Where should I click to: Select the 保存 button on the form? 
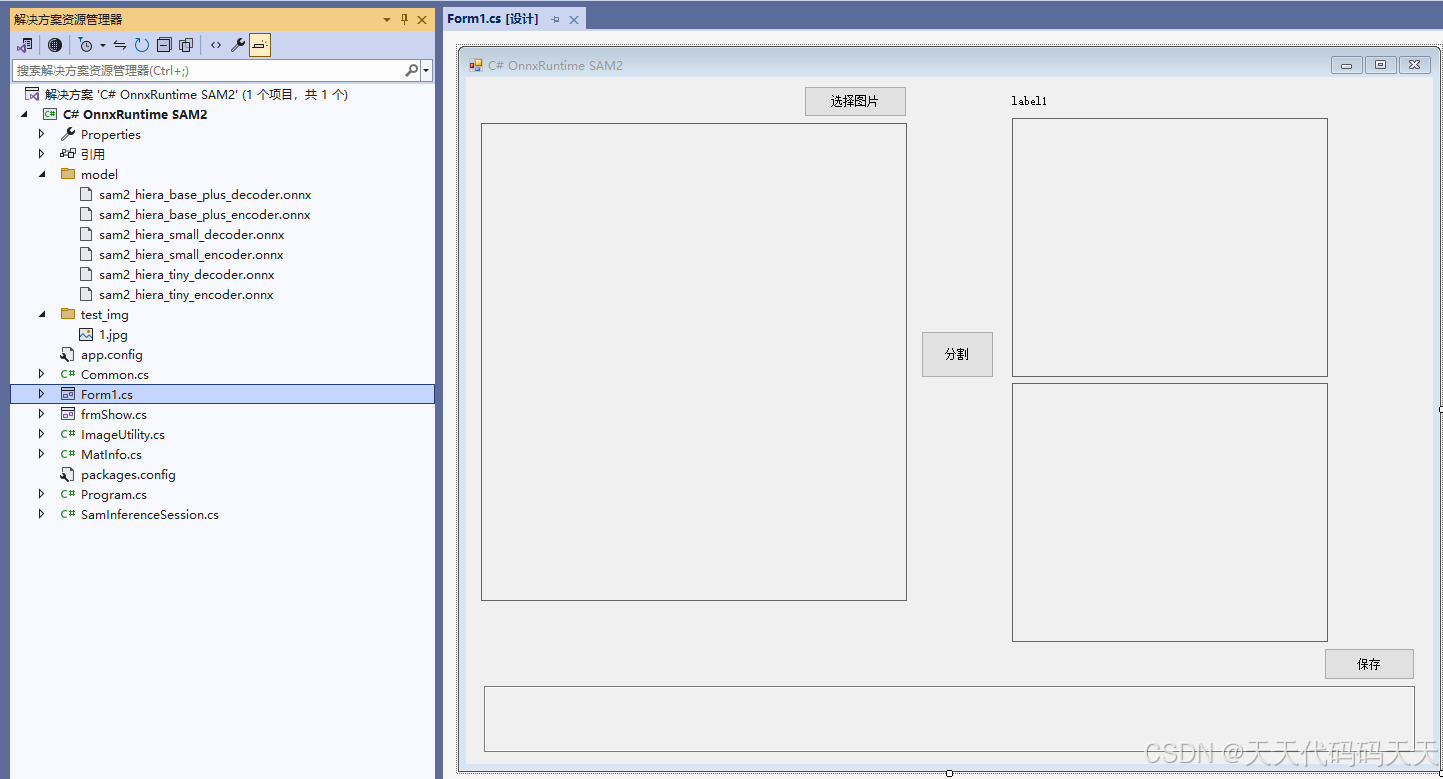pos(1369,664)
